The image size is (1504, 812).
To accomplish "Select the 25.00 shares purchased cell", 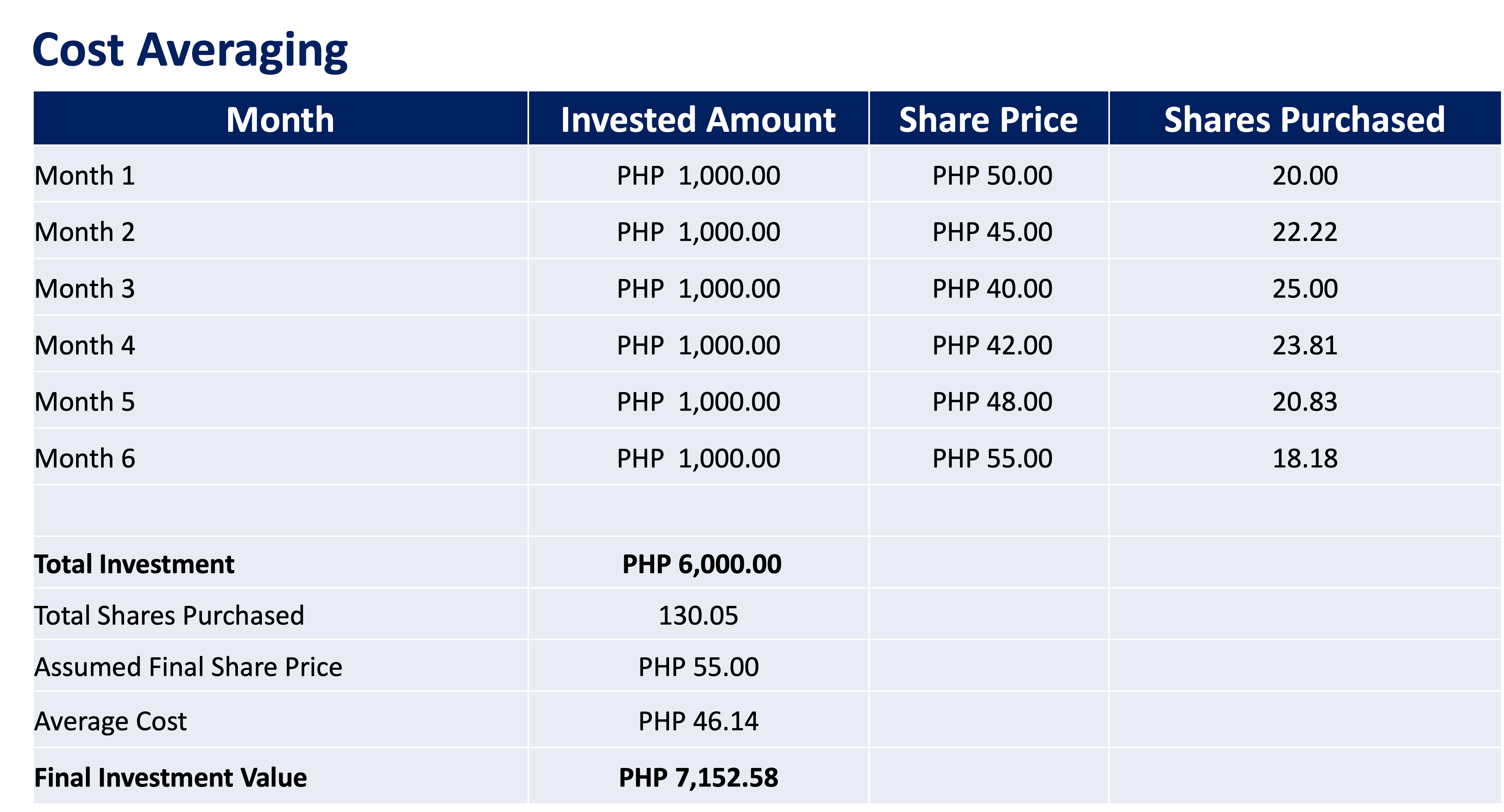I will click(x=1305, y=289).
